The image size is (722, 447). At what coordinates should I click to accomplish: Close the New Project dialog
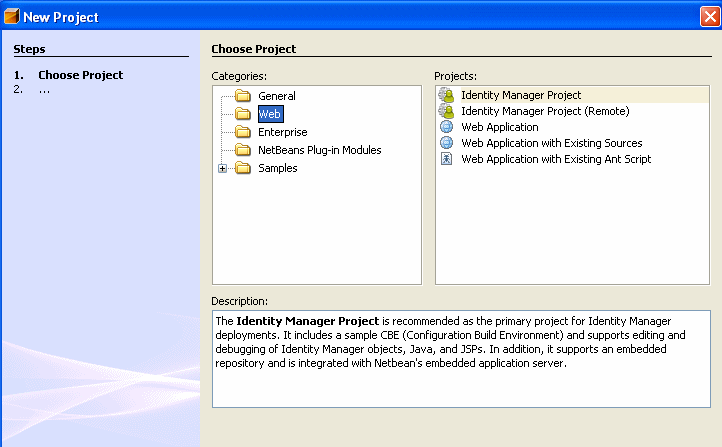coord(710,17)
